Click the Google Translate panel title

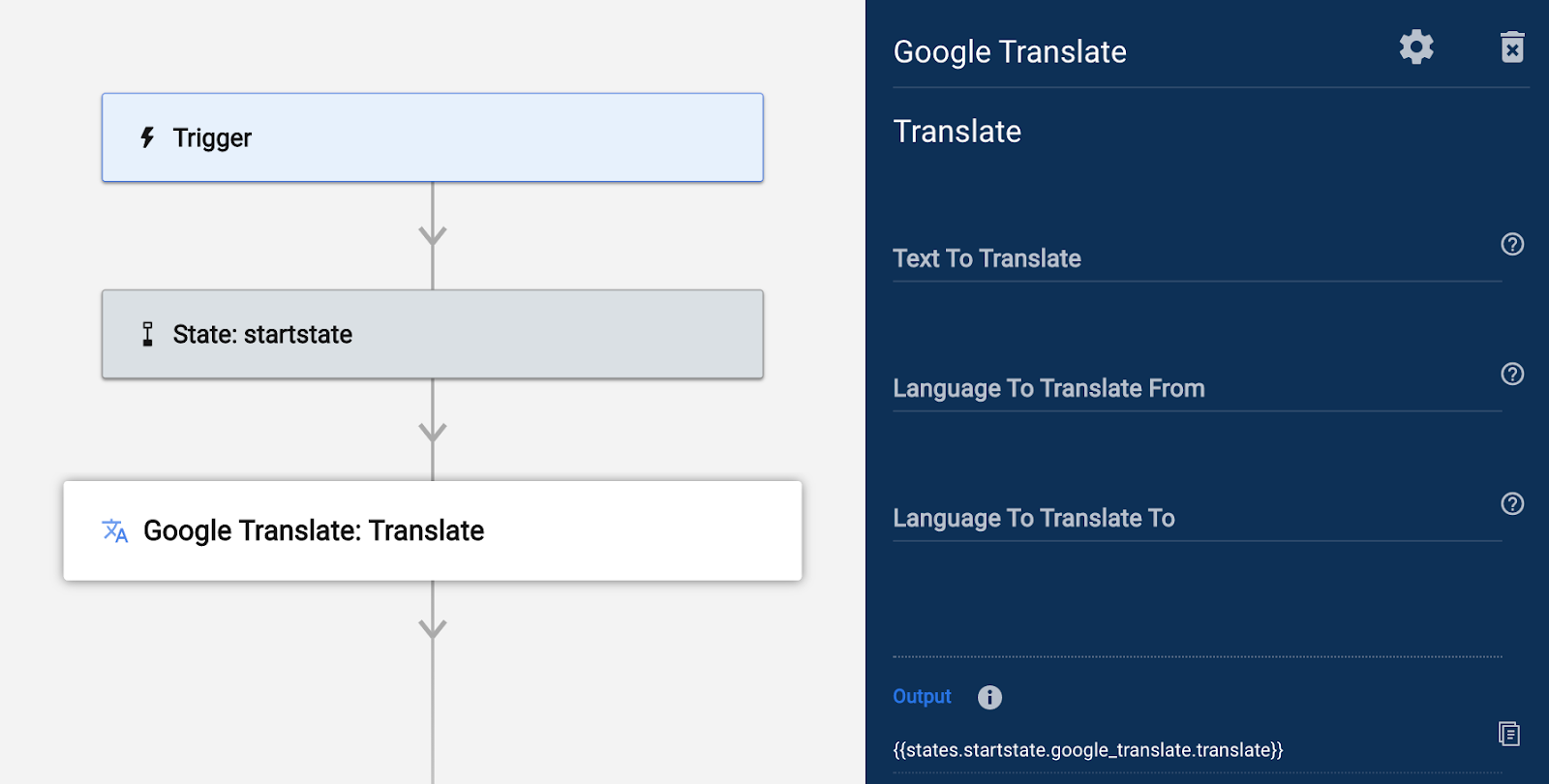coord(1010,52)
